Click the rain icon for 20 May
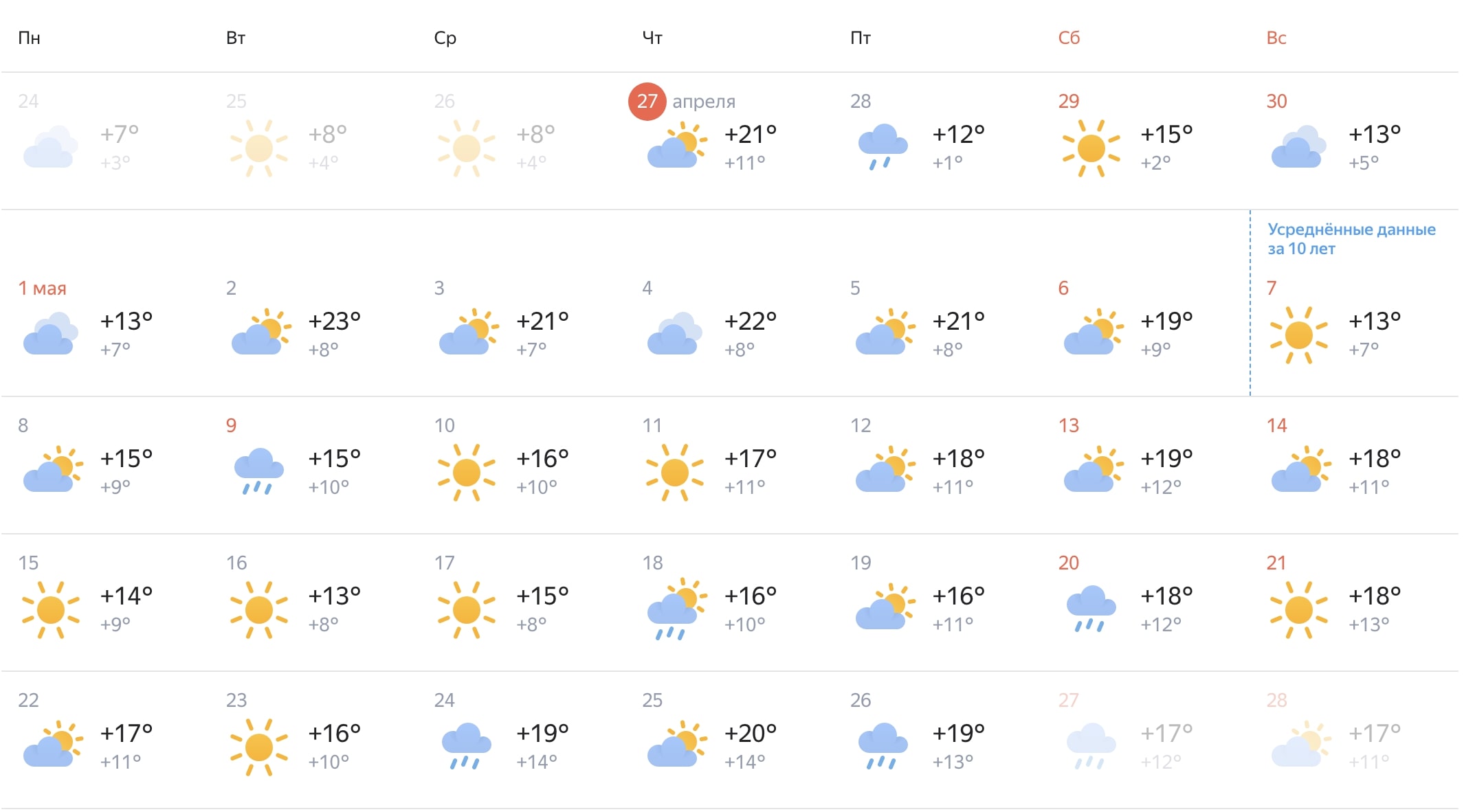1464x812 pixels. [x=1091, y=609]
